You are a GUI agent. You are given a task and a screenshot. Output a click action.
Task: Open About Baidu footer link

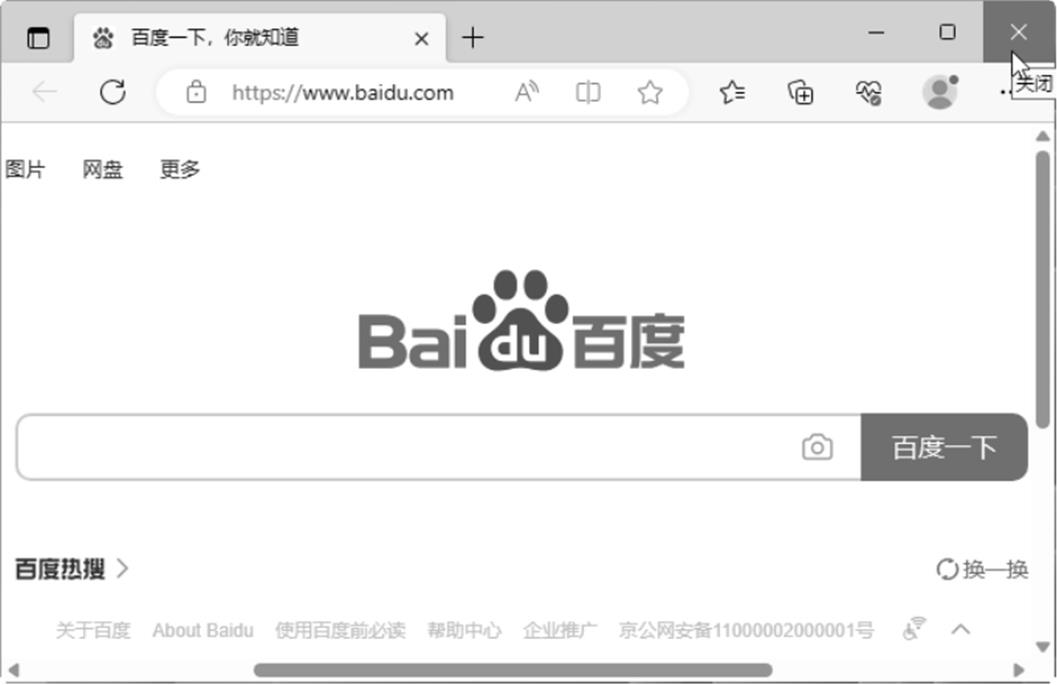click(x=203, y=630)
